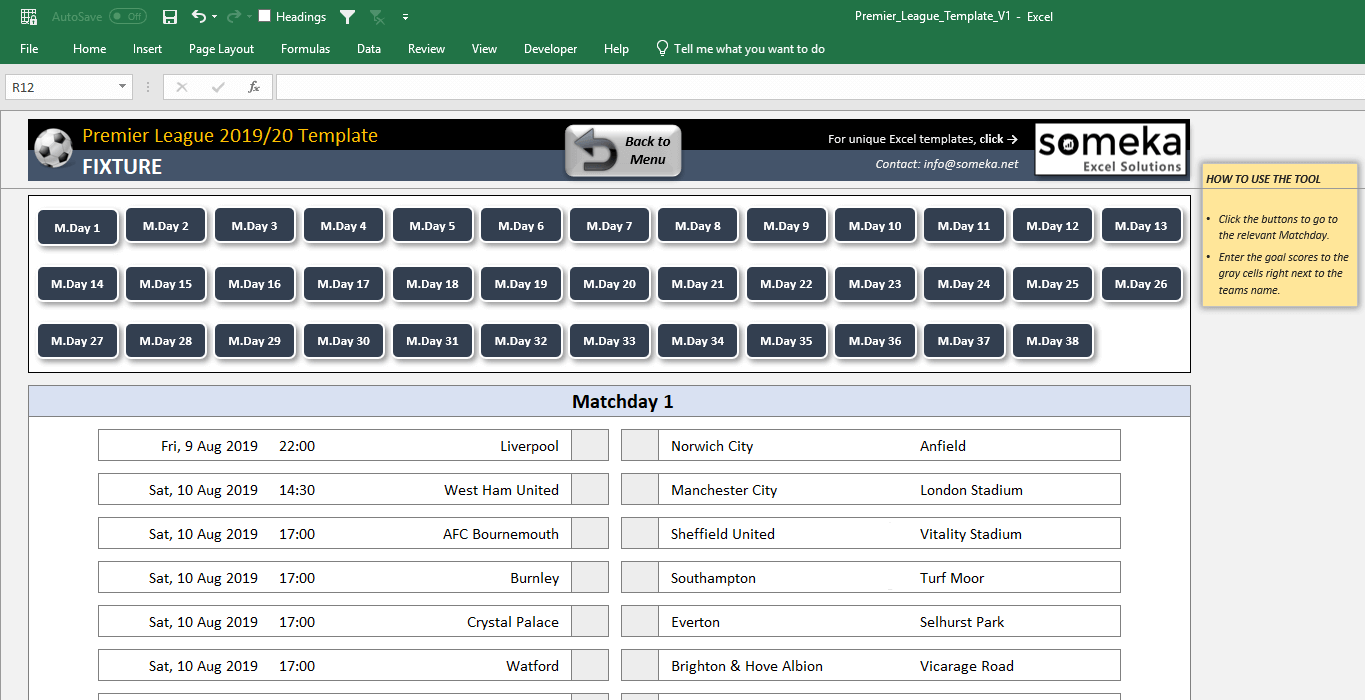Click the Clear filter icon
Screen dimensions: 1365x700
[x=377, y=17]
